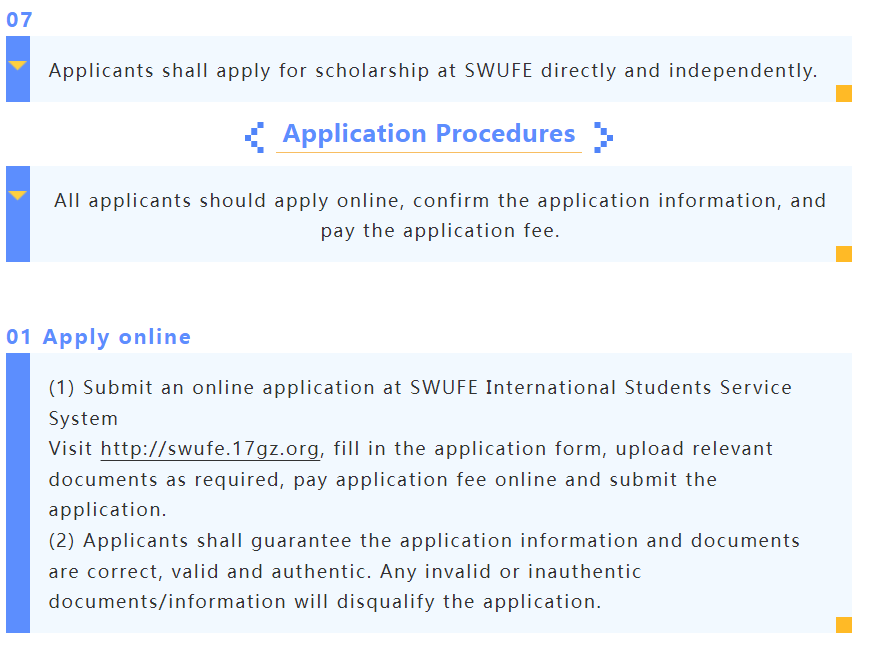This screenshot has height=651, width=875.
Task: Select the 'Application Procedures' heading
Action: [429, 134]
